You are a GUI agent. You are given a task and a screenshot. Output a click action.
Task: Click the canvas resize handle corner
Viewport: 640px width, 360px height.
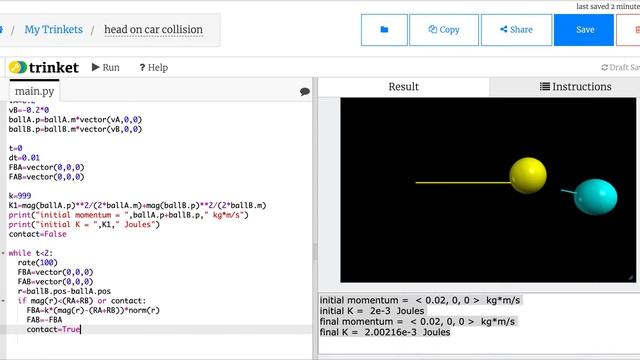(631, 278)
